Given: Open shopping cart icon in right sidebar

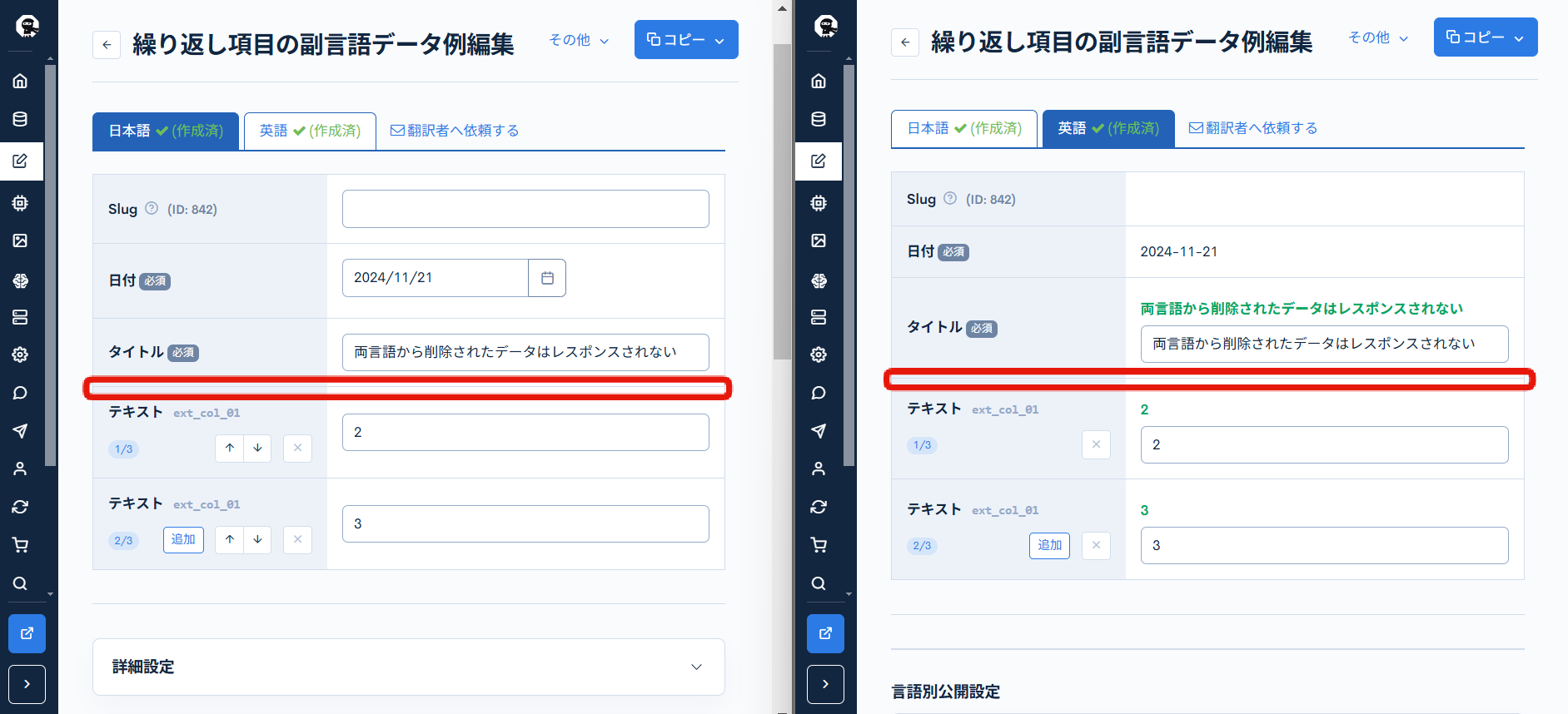Looking at the screenshot, I should click(819, 545).
